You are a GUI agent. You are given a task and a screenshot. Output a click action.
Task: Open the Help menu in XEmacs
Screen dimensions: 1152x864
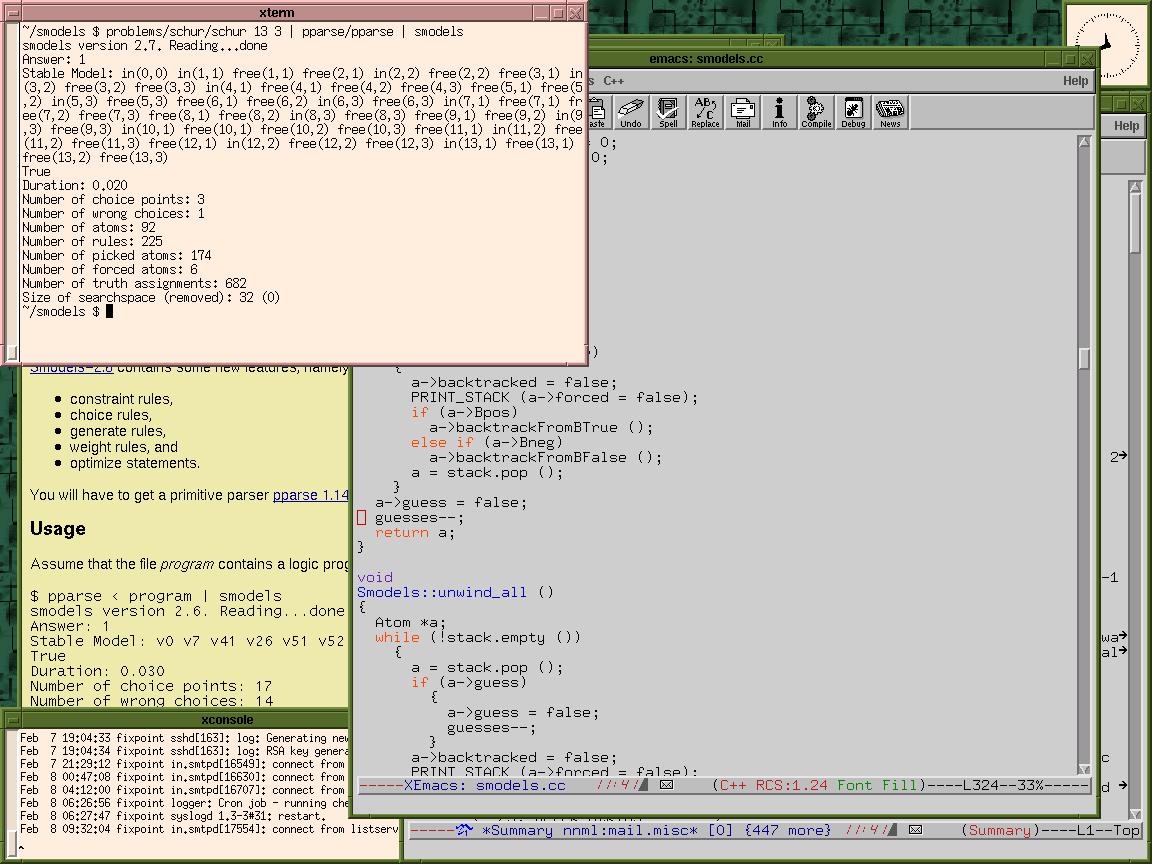click(x=1075, y=81)
